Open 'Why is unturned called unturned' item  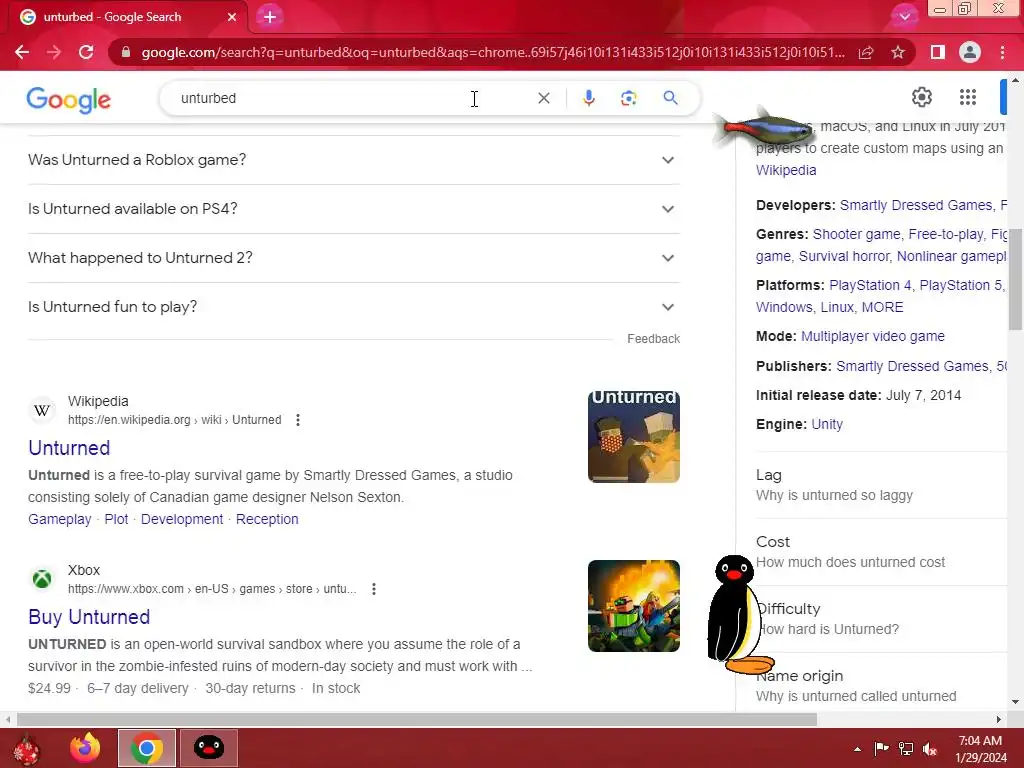[x=881, y=686]
